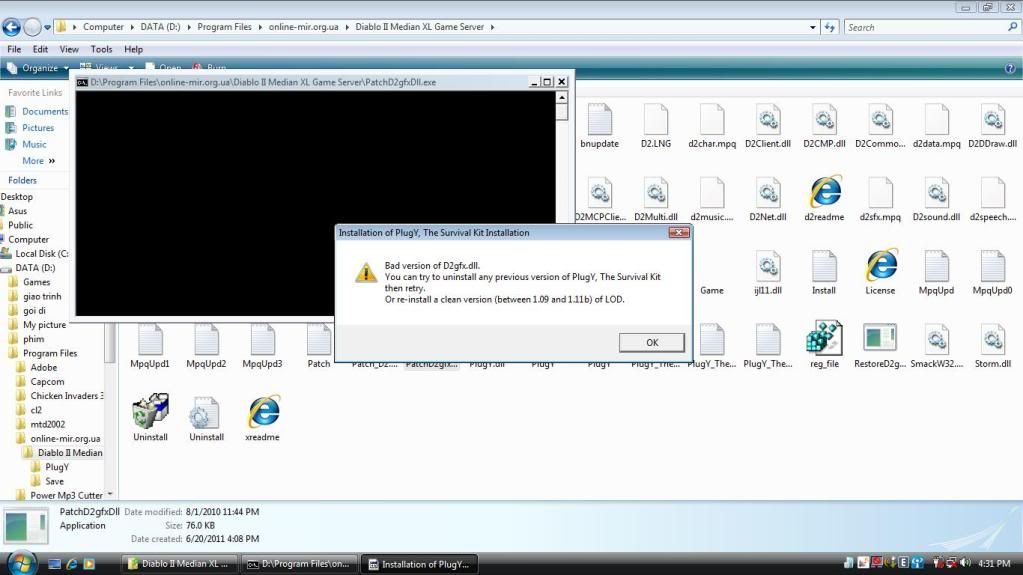Close the PlugY installation dialog with X

point(679,232)
